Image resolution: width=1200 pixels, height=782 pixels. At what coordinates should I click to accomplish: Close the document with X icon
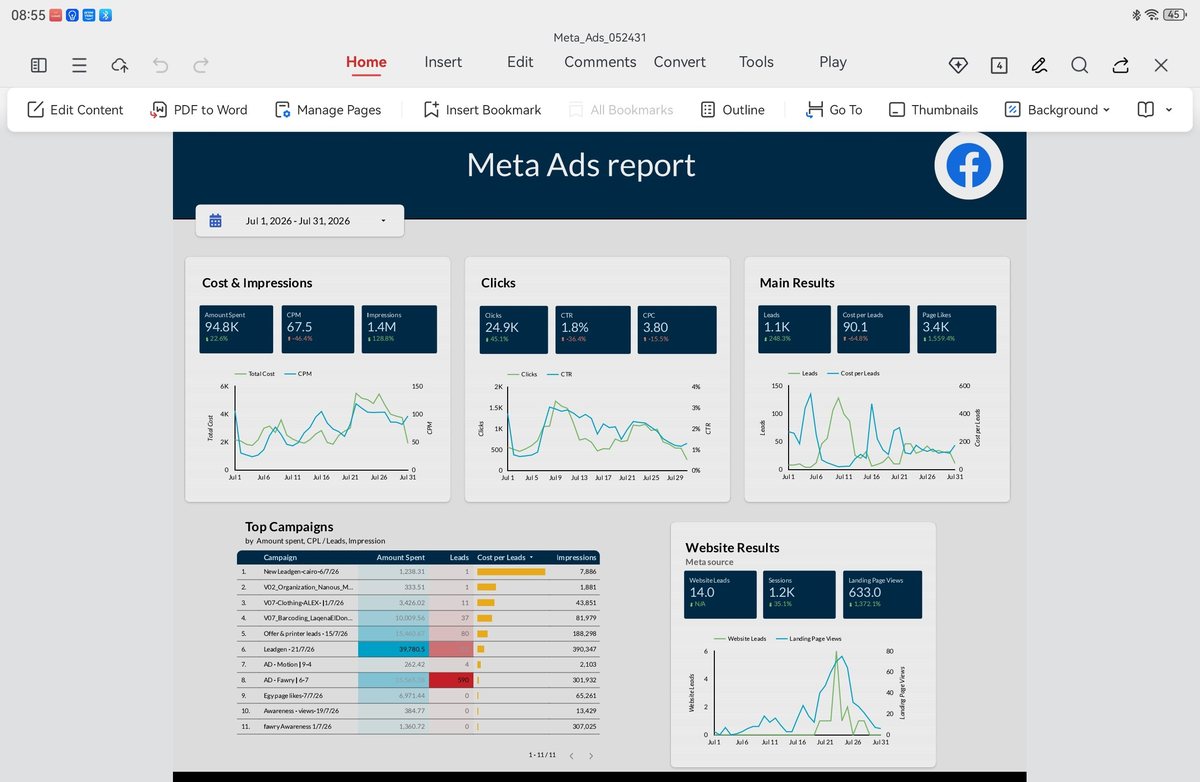1161,65
